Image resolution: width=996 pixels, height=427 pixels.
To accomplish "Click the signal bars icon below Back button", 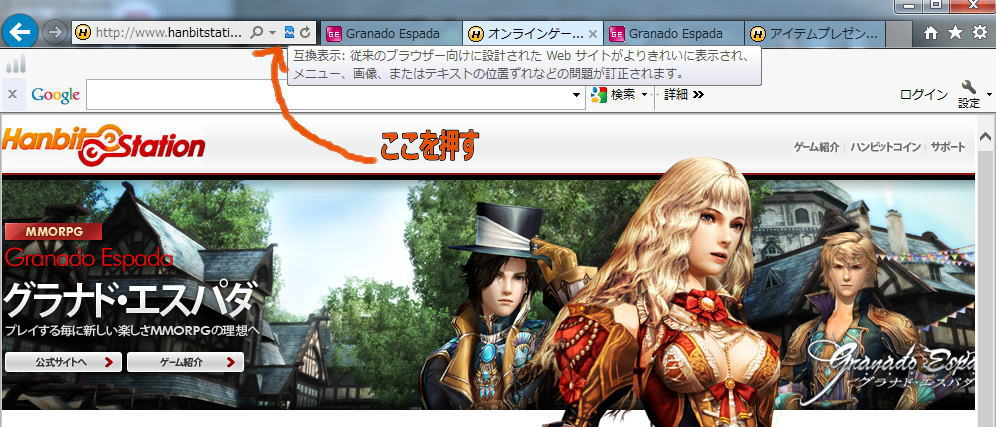I will pos(16,64).
